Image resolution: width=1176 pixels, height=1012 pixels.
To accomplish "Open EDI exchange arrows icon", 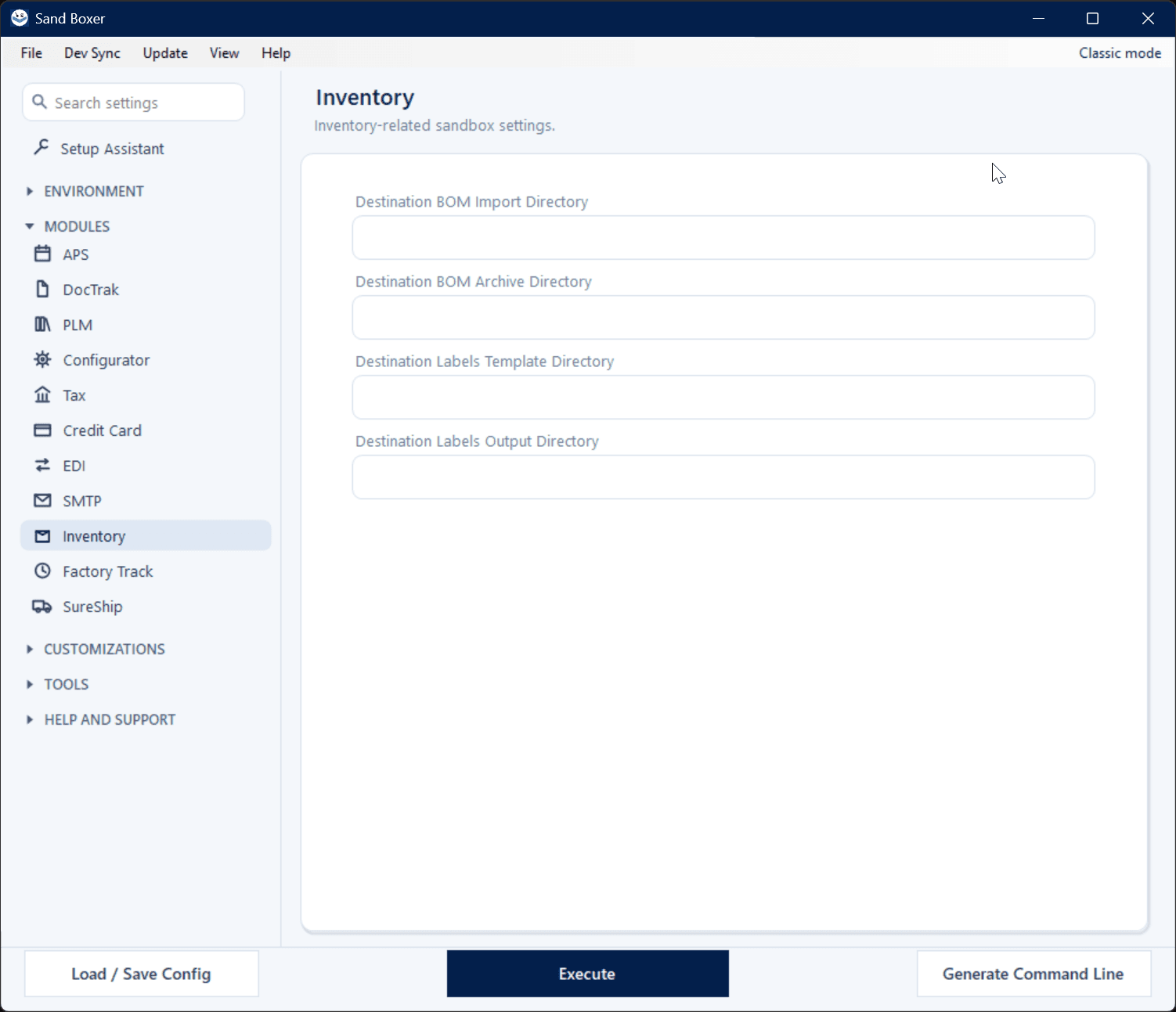I will pos(42,465).
